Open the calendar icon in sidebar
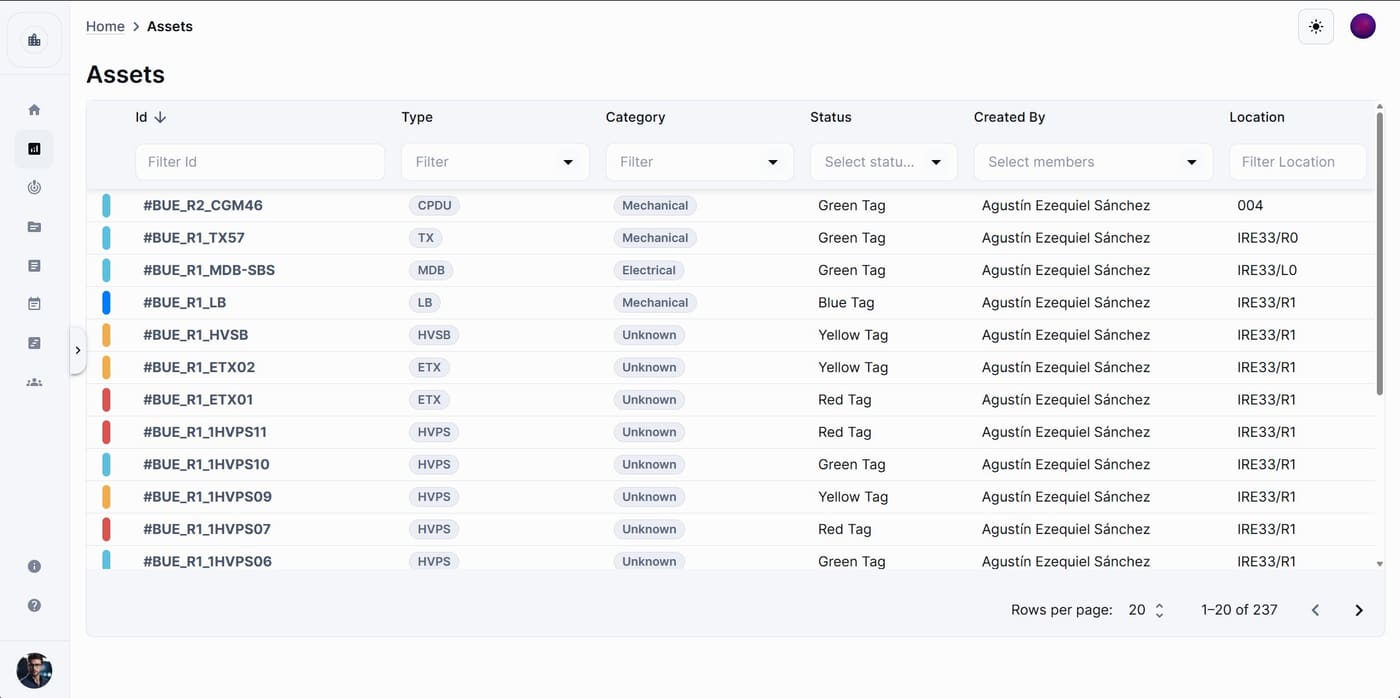Screen dimensions: 1400x698 coord(34,304)
